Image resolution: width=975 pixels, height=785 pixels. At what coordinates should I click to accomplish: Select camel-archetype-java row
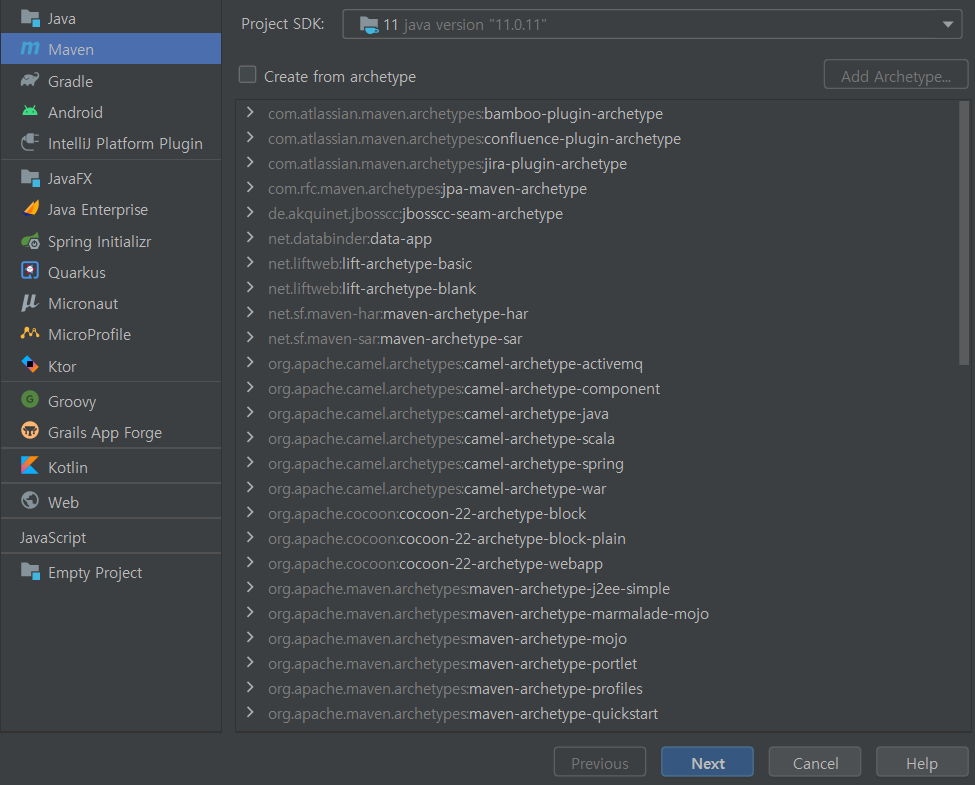click(598, 414)
